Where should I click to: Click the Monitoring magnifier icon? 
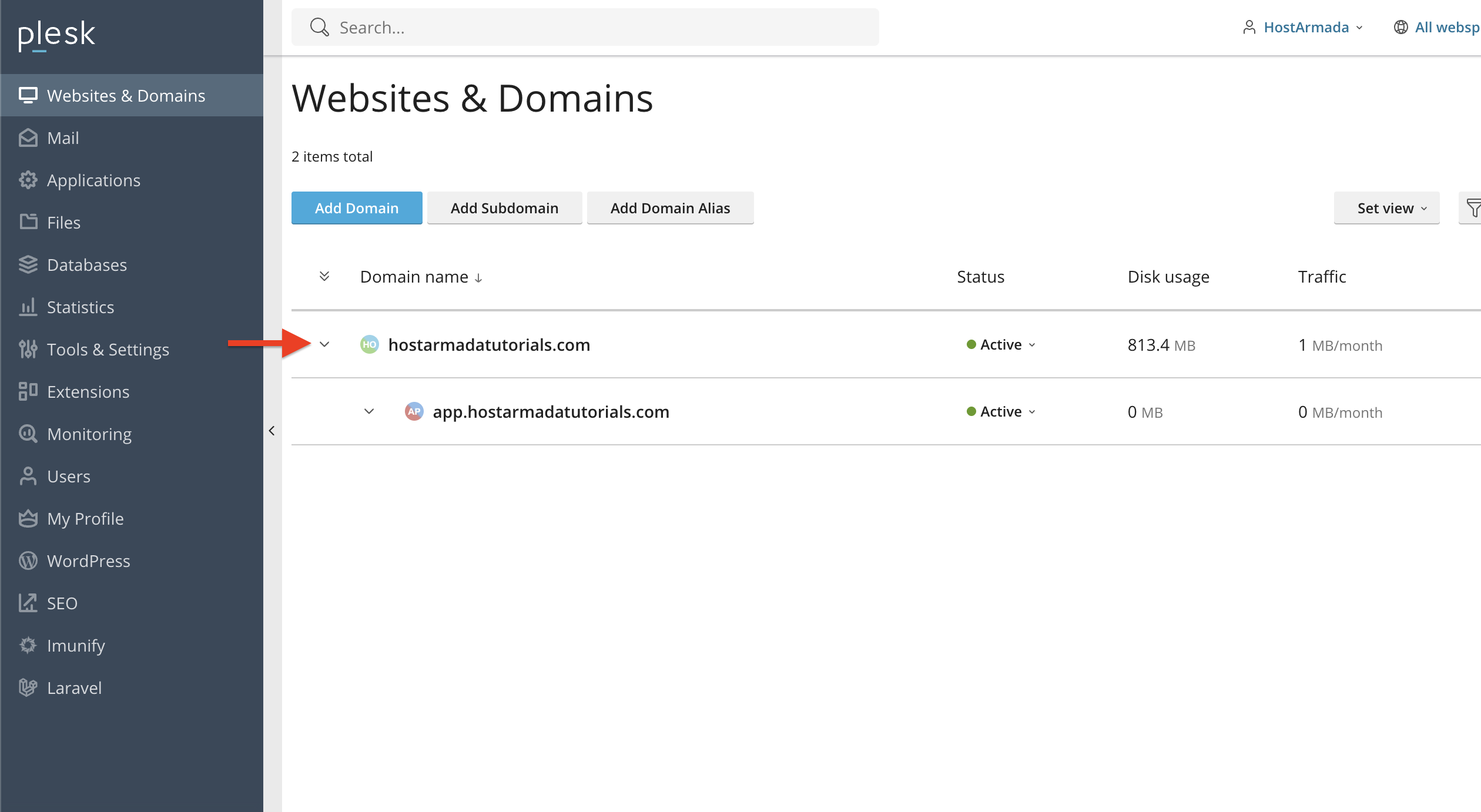pyautogui.click(x=28, y=434)
